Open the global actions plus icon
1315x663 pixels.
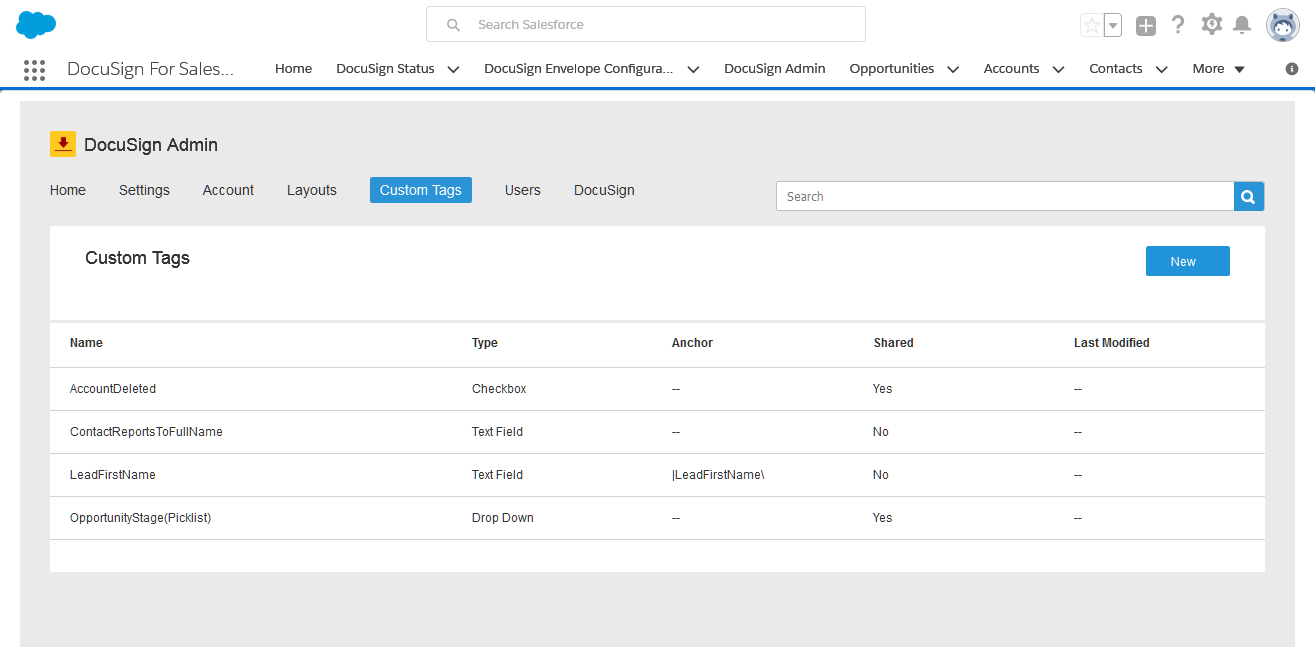coord(1146,26)
